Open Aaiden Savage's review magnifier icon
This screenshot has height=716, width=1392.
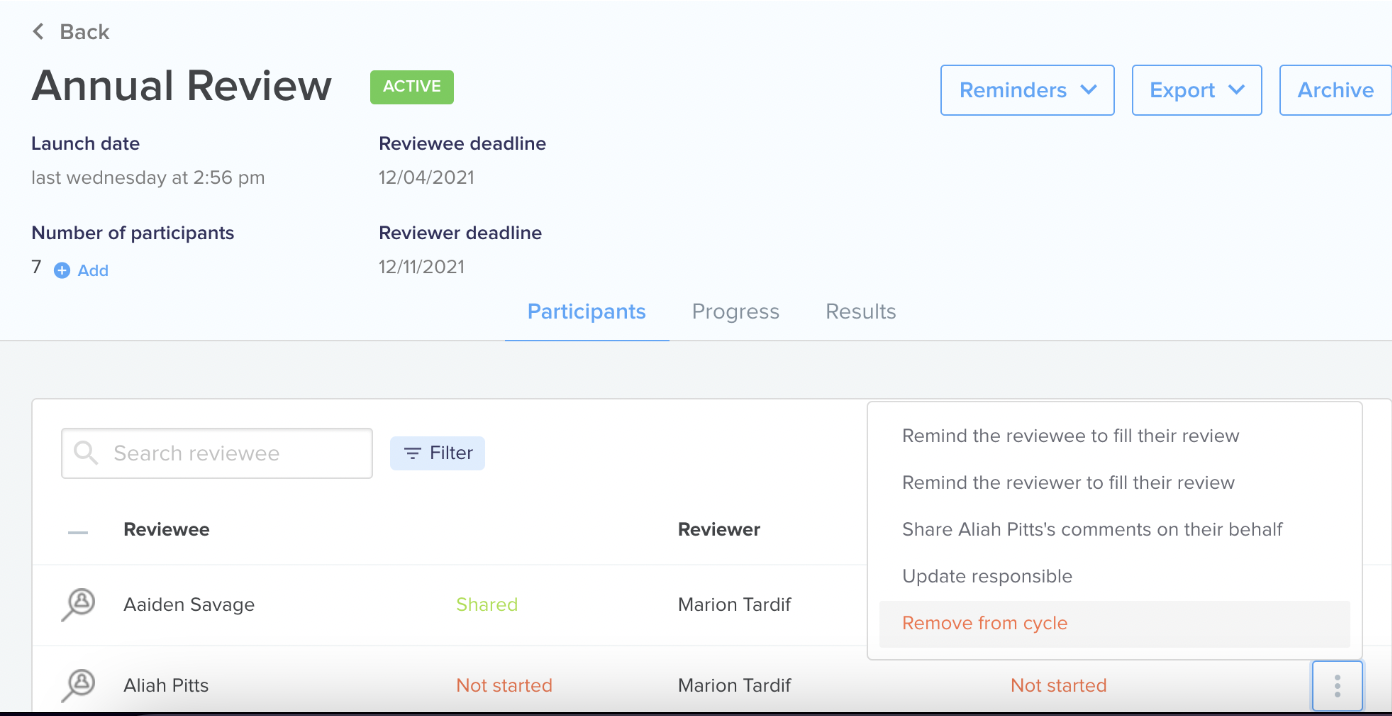[78, 604]
